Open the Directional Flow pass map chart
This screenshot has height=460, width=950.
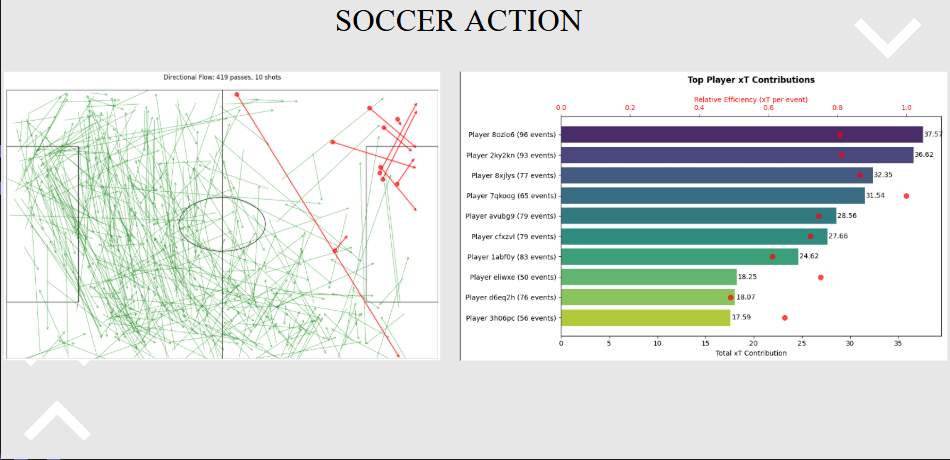pyautogui.click(x=222, y=215)
